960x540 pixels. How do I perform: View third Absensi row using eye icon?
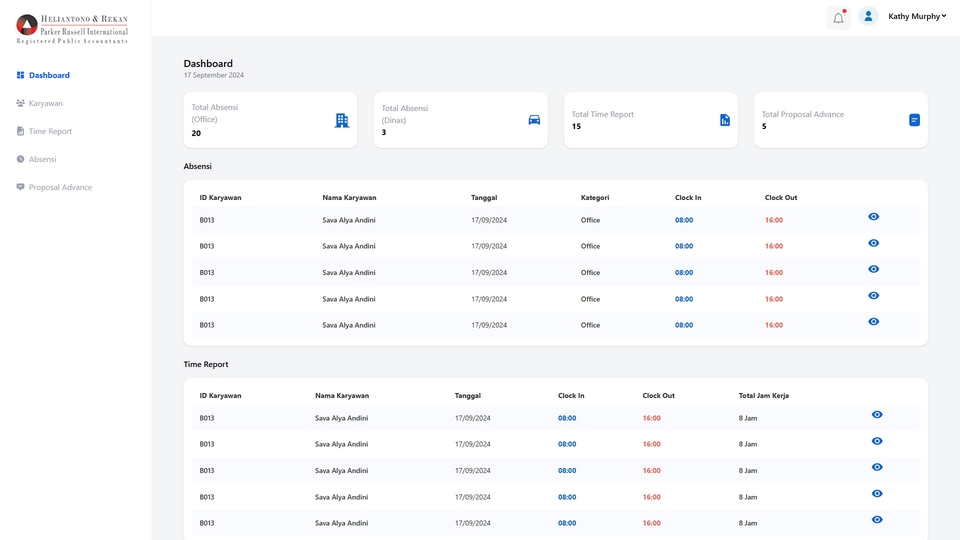(x=873, y=269)
